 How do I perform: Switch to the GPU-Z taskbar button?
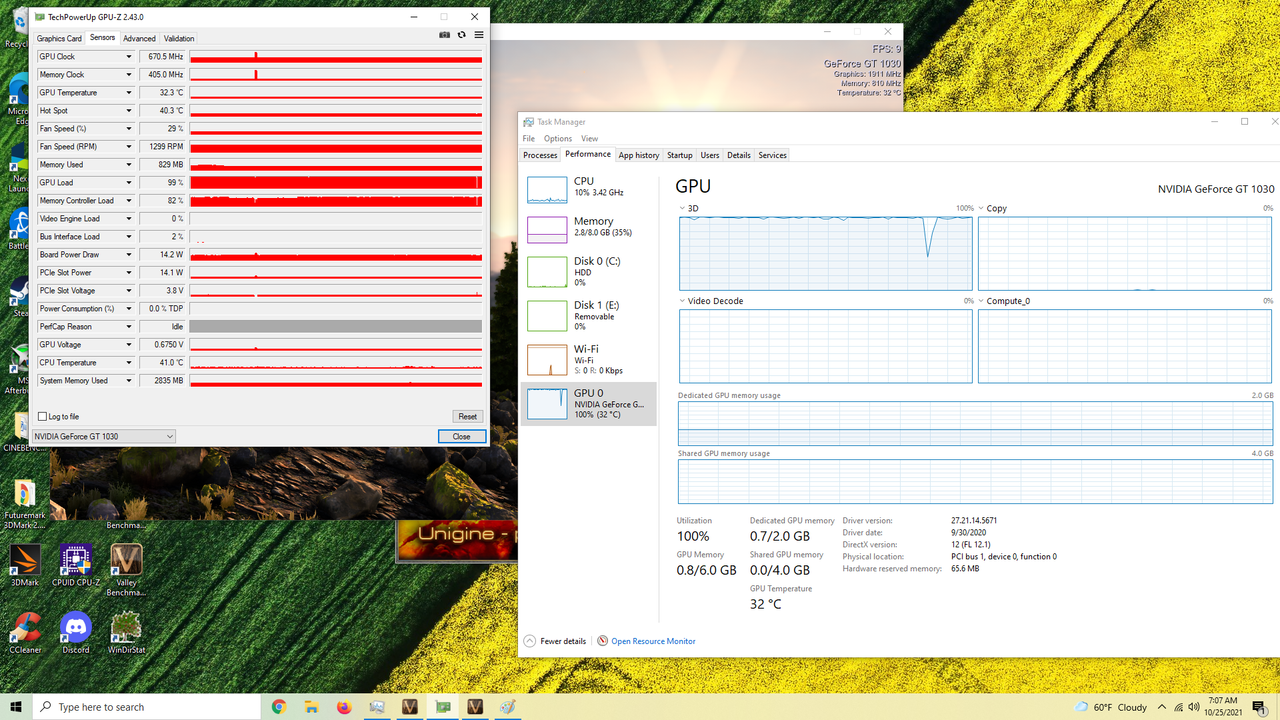442,707
